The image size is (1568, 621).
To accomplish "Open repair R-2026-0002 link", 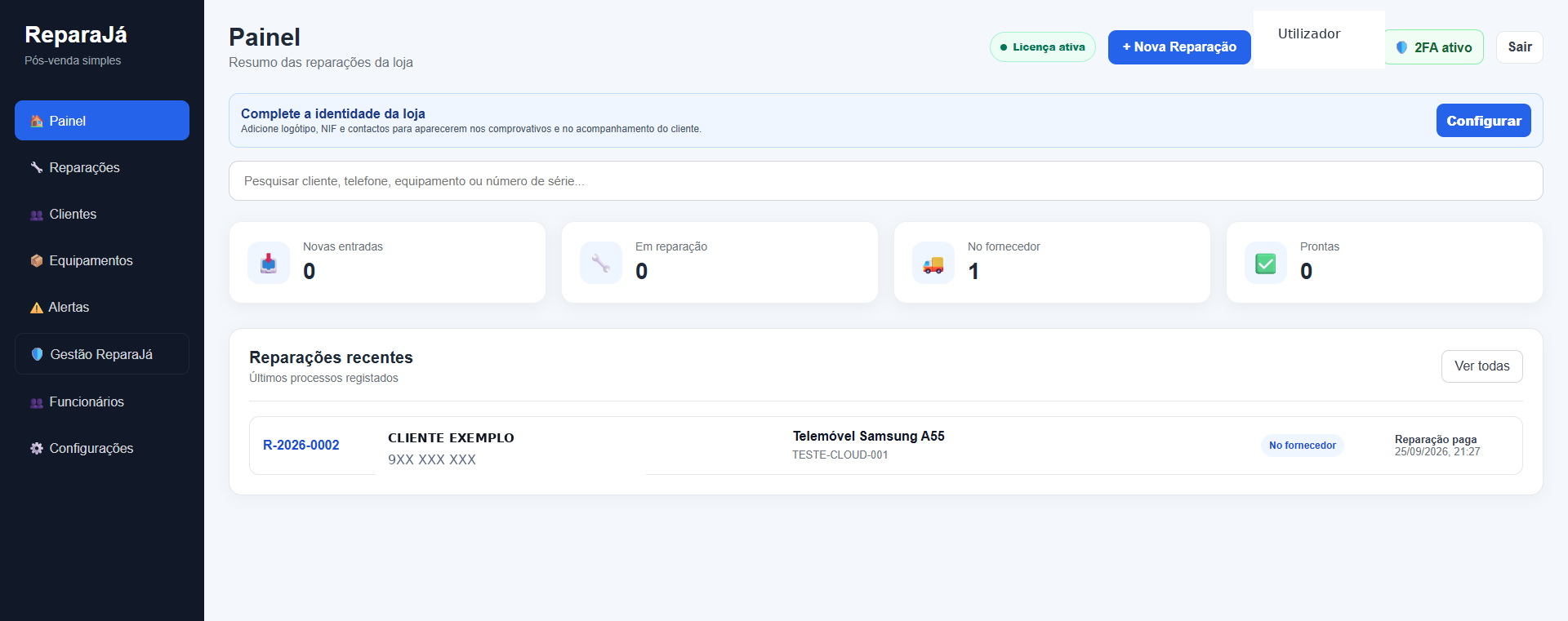I will [x=301, y=445].
